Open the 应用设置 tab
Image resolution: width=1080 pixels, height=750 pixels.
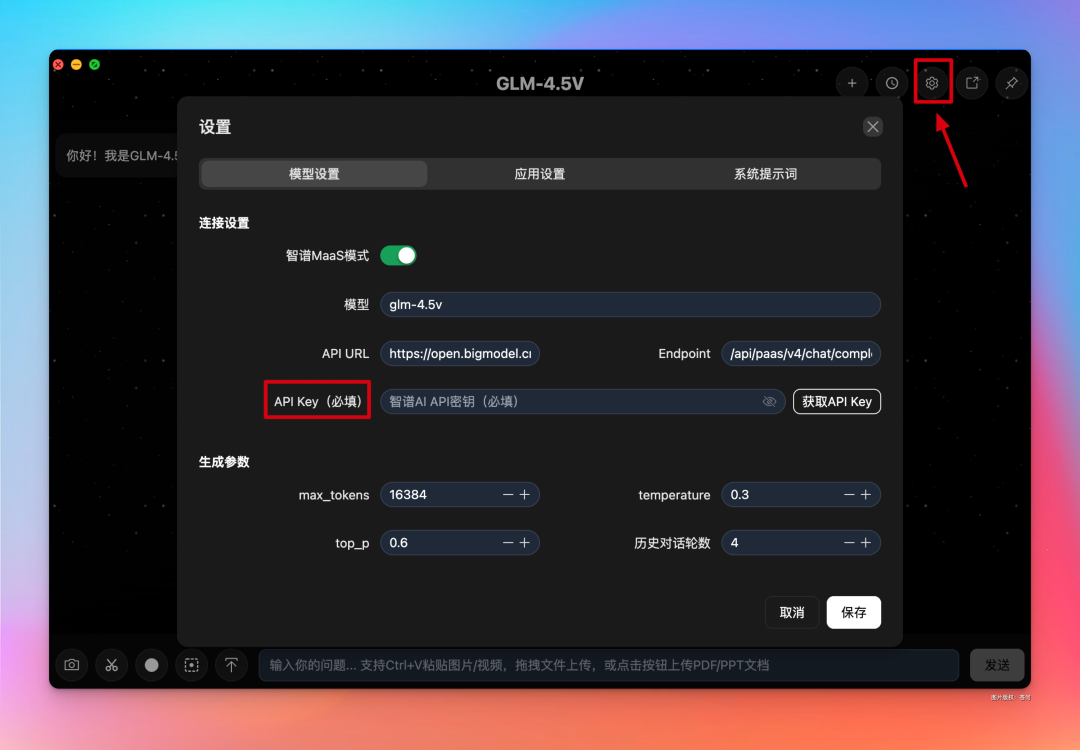540,174
